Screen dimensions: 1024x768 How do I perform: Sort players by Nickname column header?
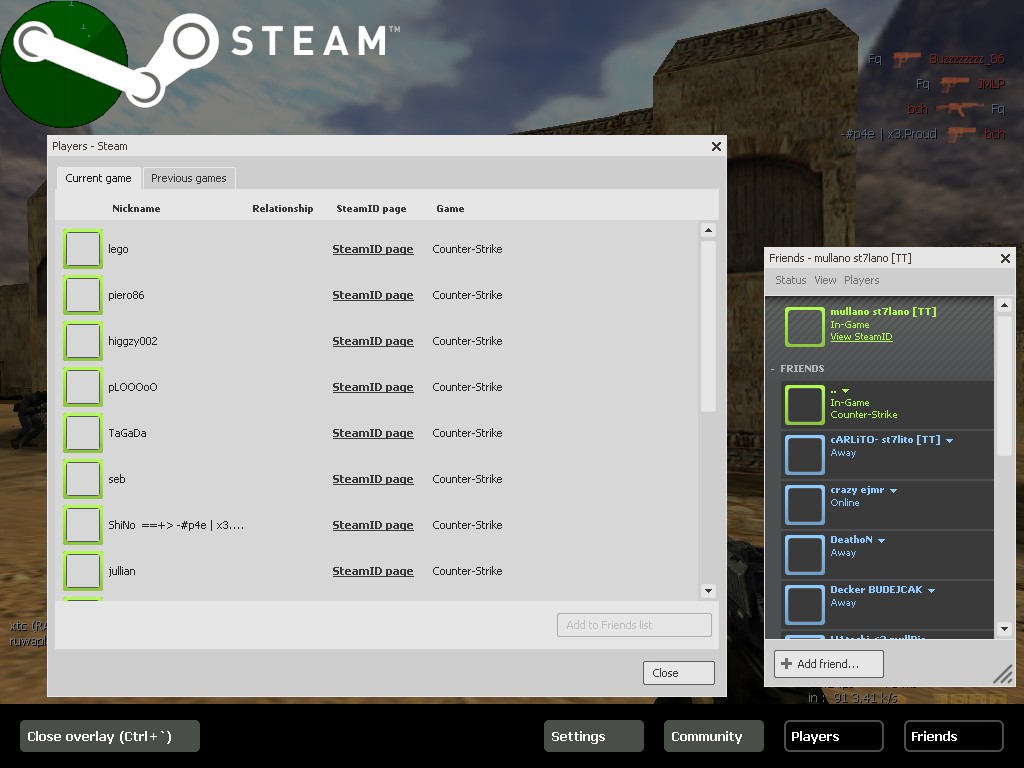(136, 208)
